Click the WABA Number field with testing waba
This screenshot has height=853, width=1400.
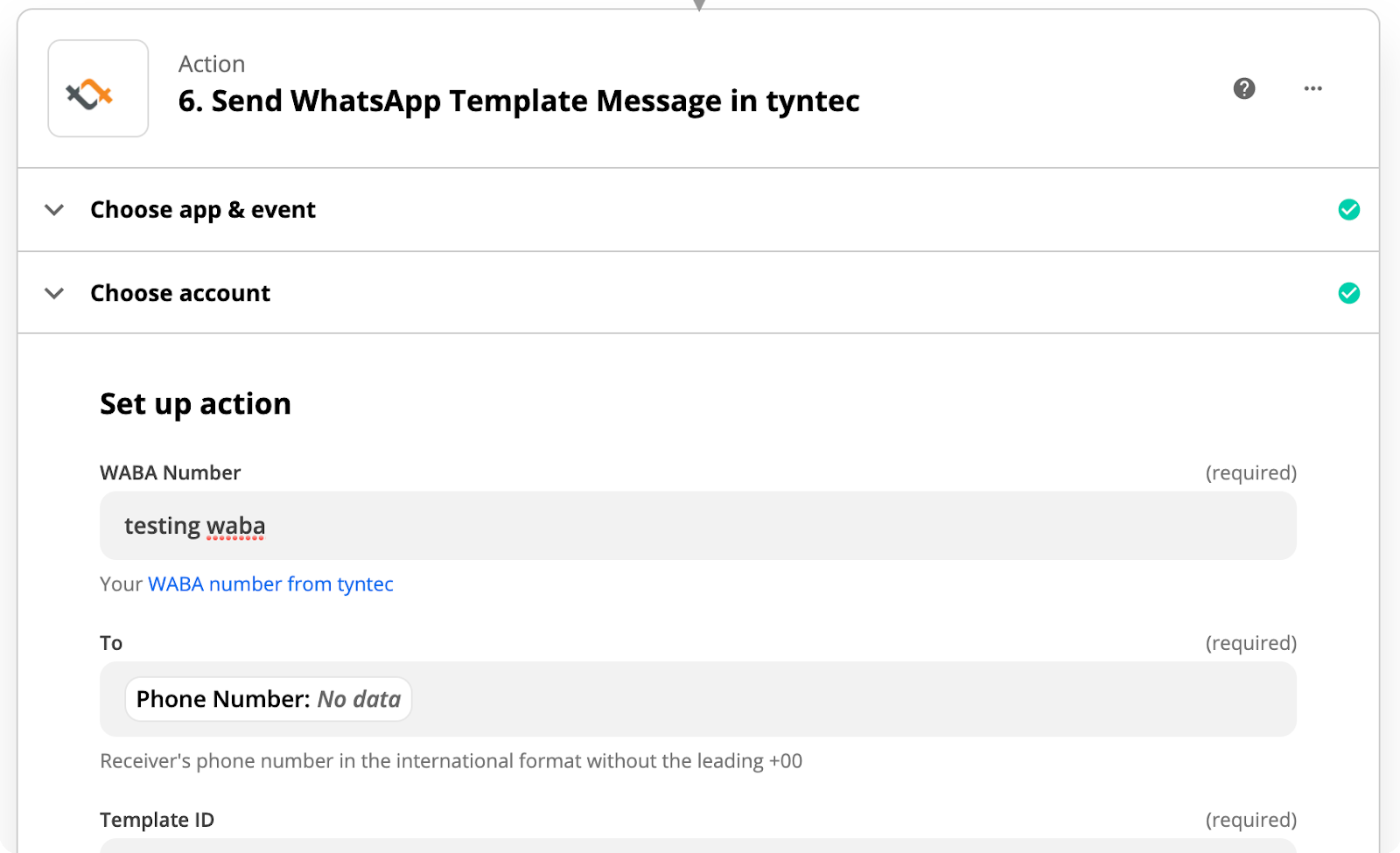(x=697, y=526)
